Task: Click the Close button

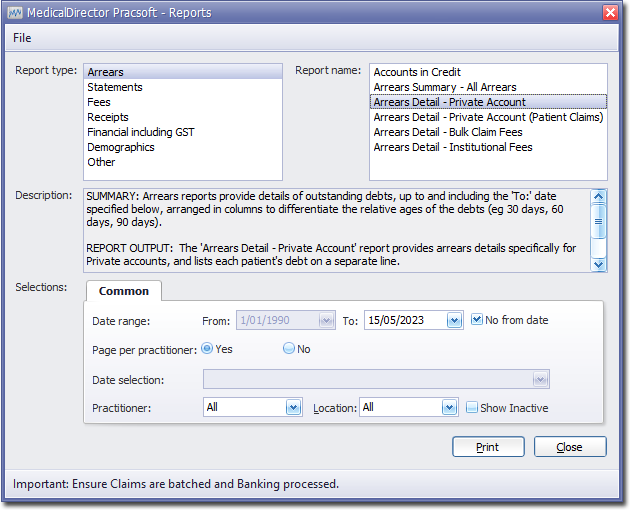Action: [x=569, y=447]
